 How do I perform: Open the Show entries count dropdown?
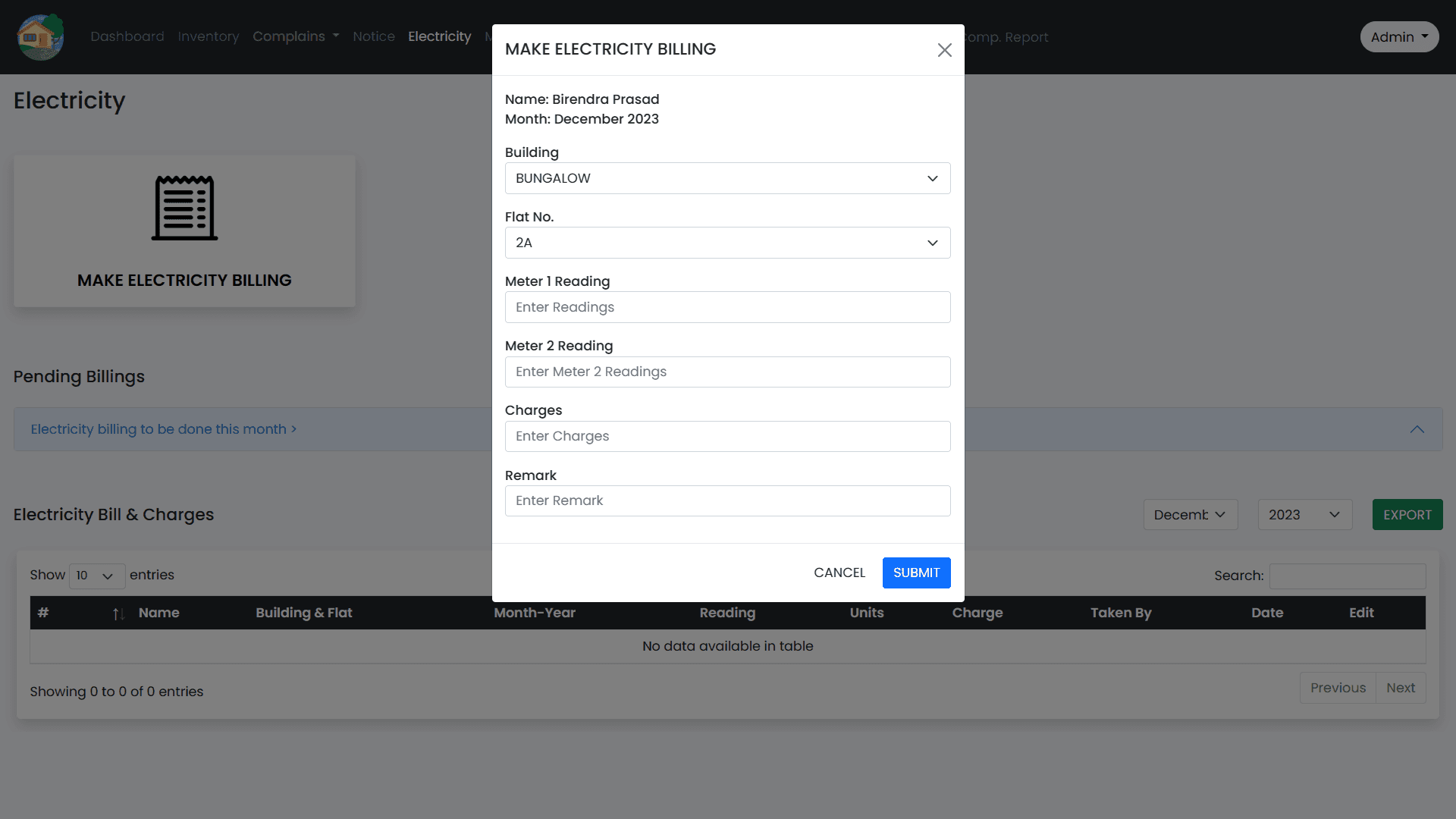96,576
